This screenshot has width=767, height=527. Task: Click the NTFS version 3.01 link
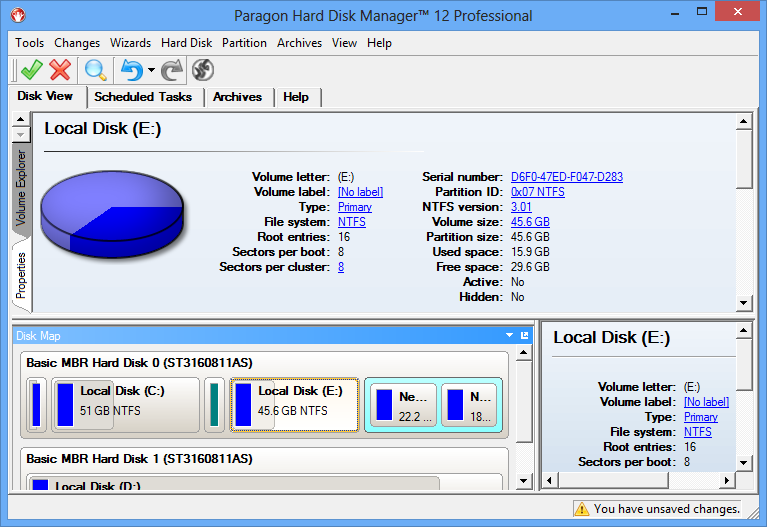521,207
